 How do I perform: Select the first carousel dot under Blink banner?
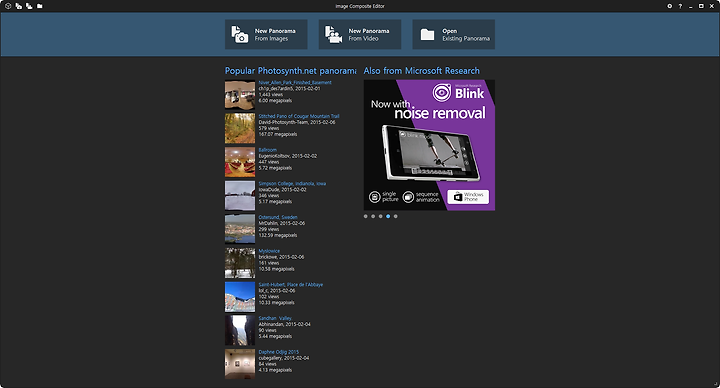point(366,216)
